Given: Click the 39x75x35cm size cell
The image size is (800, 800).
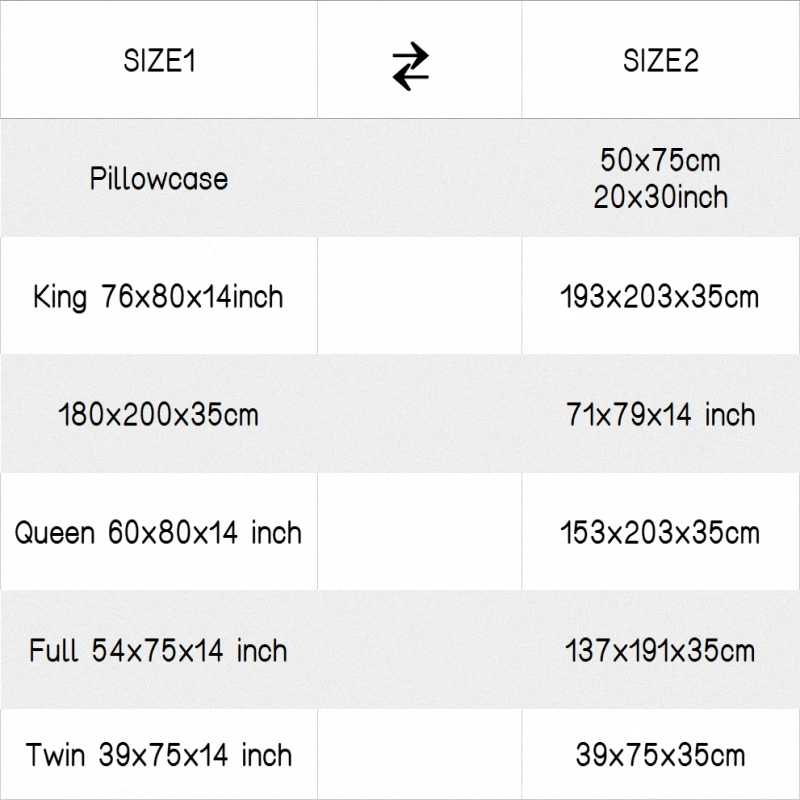Looking at the screenshot, I should click(660, 755).
